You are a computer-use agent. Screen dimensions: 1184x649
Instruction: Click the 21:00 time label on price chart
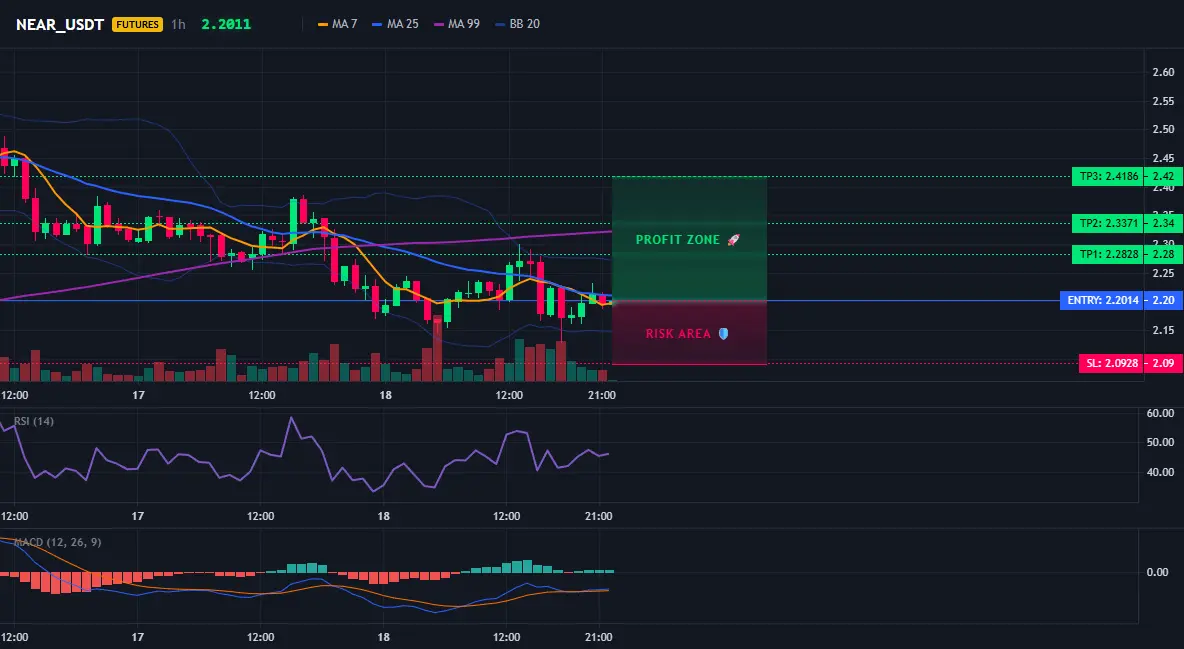(x=601, y=395)
